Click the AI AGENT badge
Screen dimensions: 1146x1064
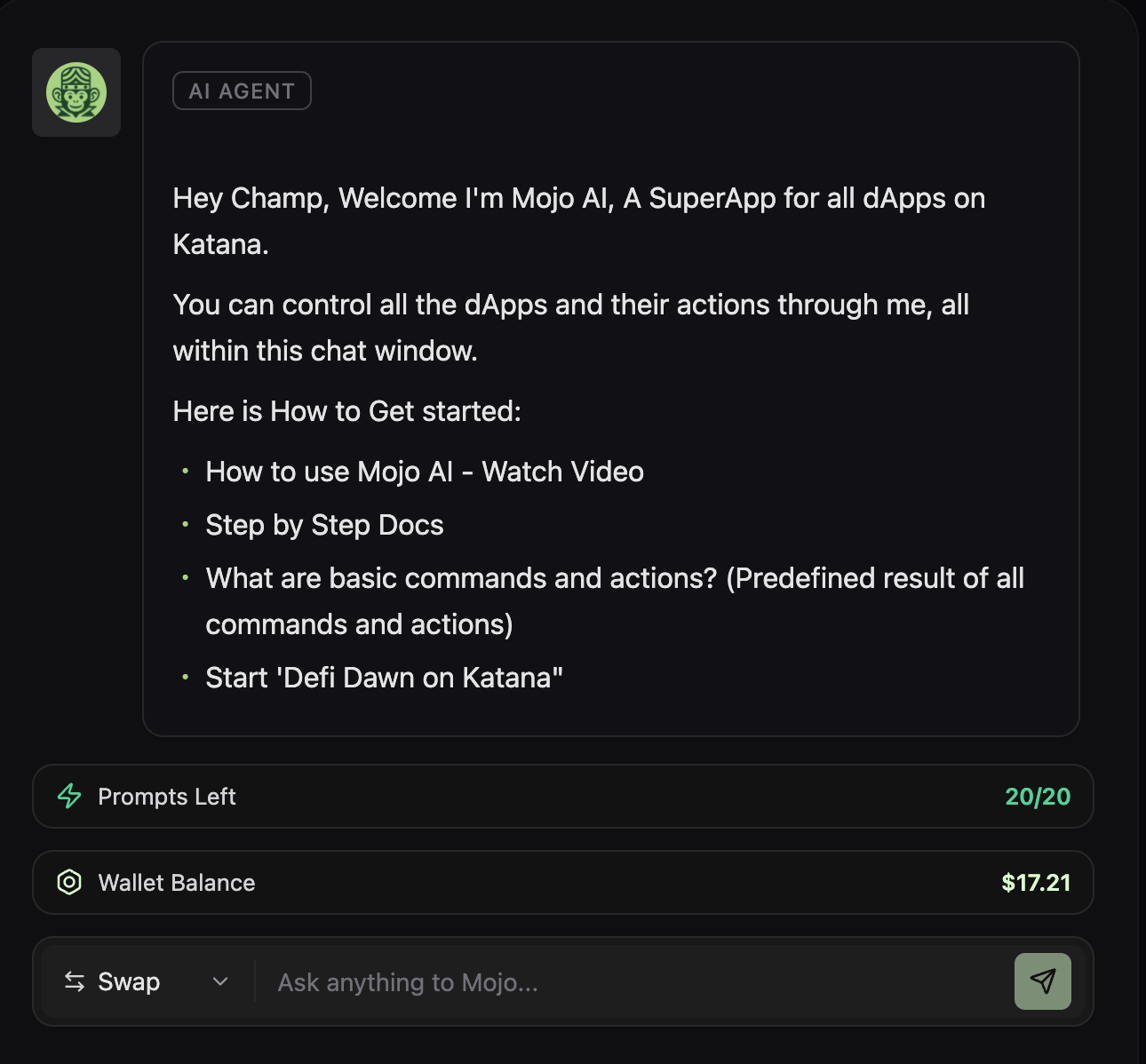(242, 90)
